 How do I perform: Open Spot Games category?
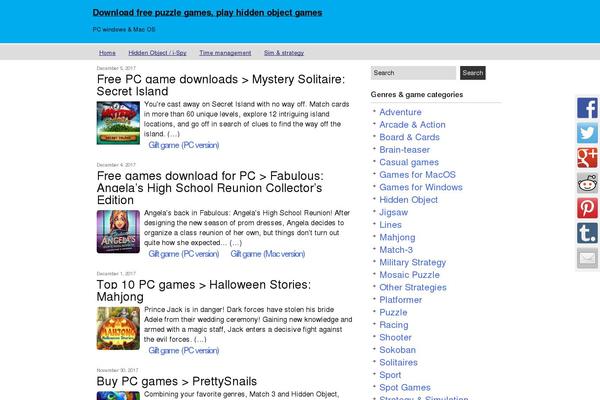tap(405, 388)
